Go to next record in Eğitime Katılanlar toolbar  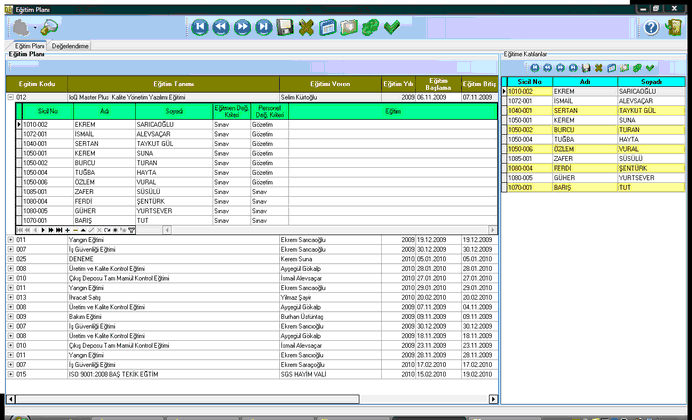(x=560, y=68)
